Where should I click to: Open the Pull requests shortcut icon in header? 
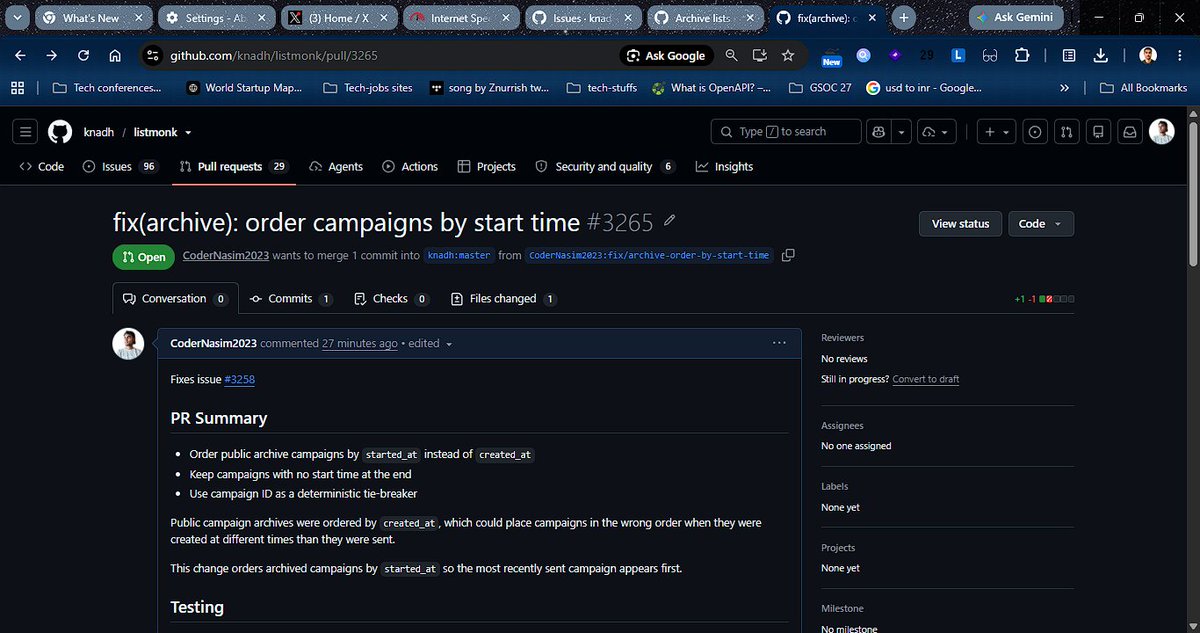pyautogui.click(x=1067, y=132)
